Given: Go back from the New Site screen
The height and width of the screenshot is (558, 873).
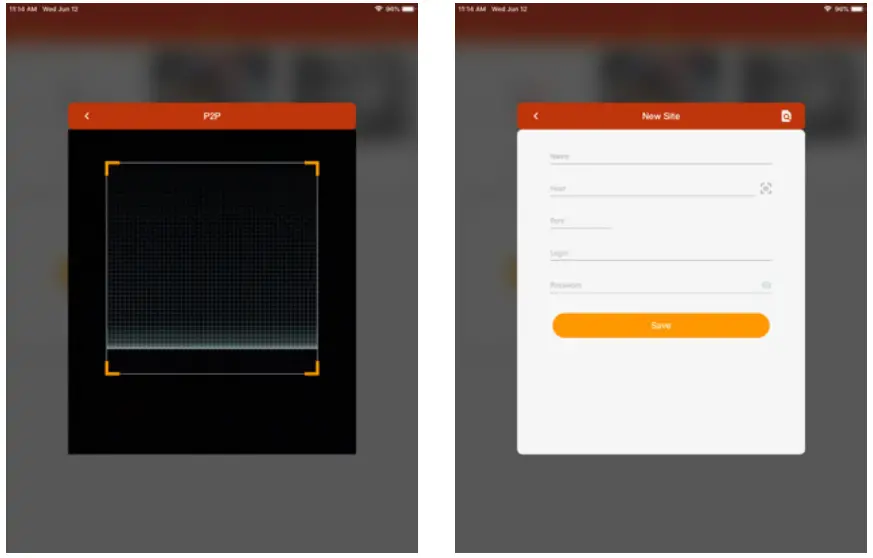Looking at the screenshot, I should (x=536, y=116).
